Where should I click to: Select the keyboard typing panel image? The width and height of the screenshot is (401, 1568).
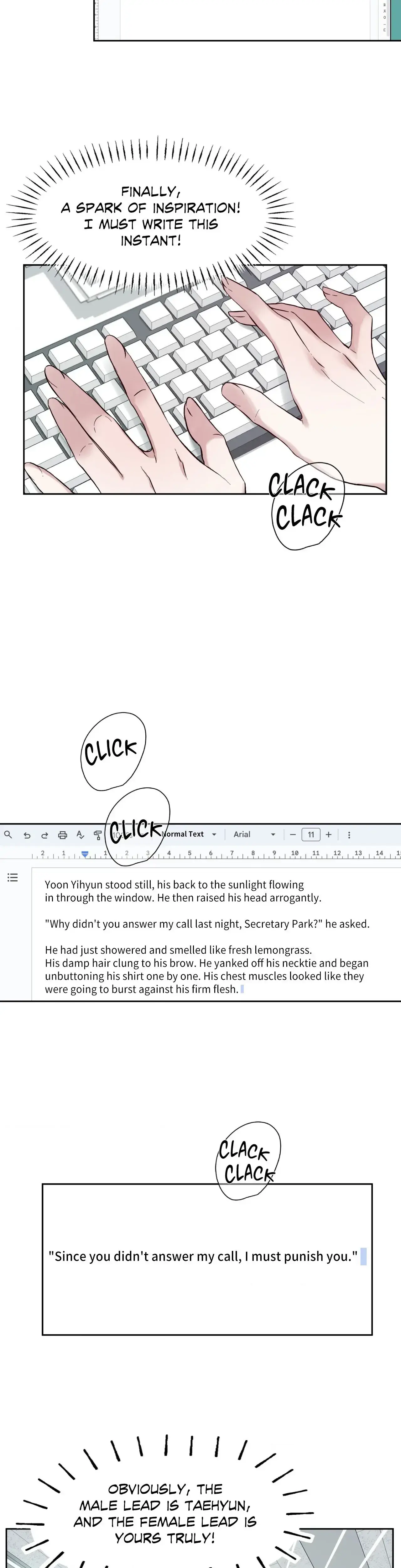point(205,379)
